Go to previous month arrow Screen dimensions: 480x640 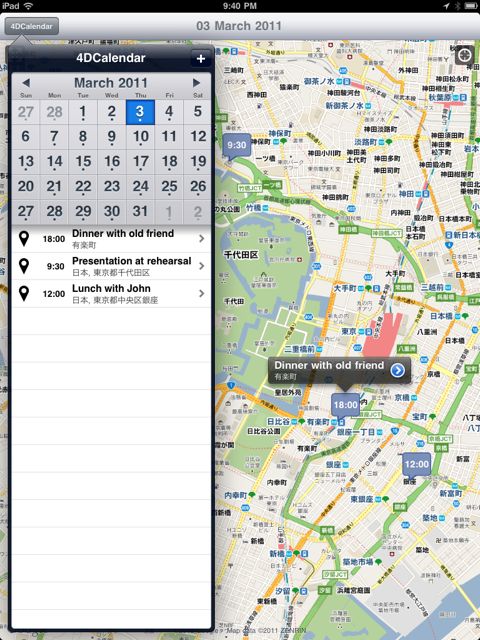pos(26,83)
